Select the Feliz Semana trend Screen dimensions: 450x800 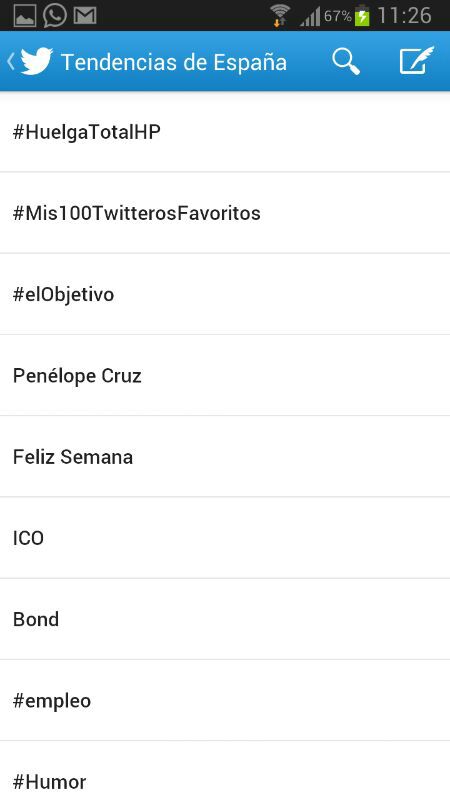pyautogui.click(x=225, y=457)
